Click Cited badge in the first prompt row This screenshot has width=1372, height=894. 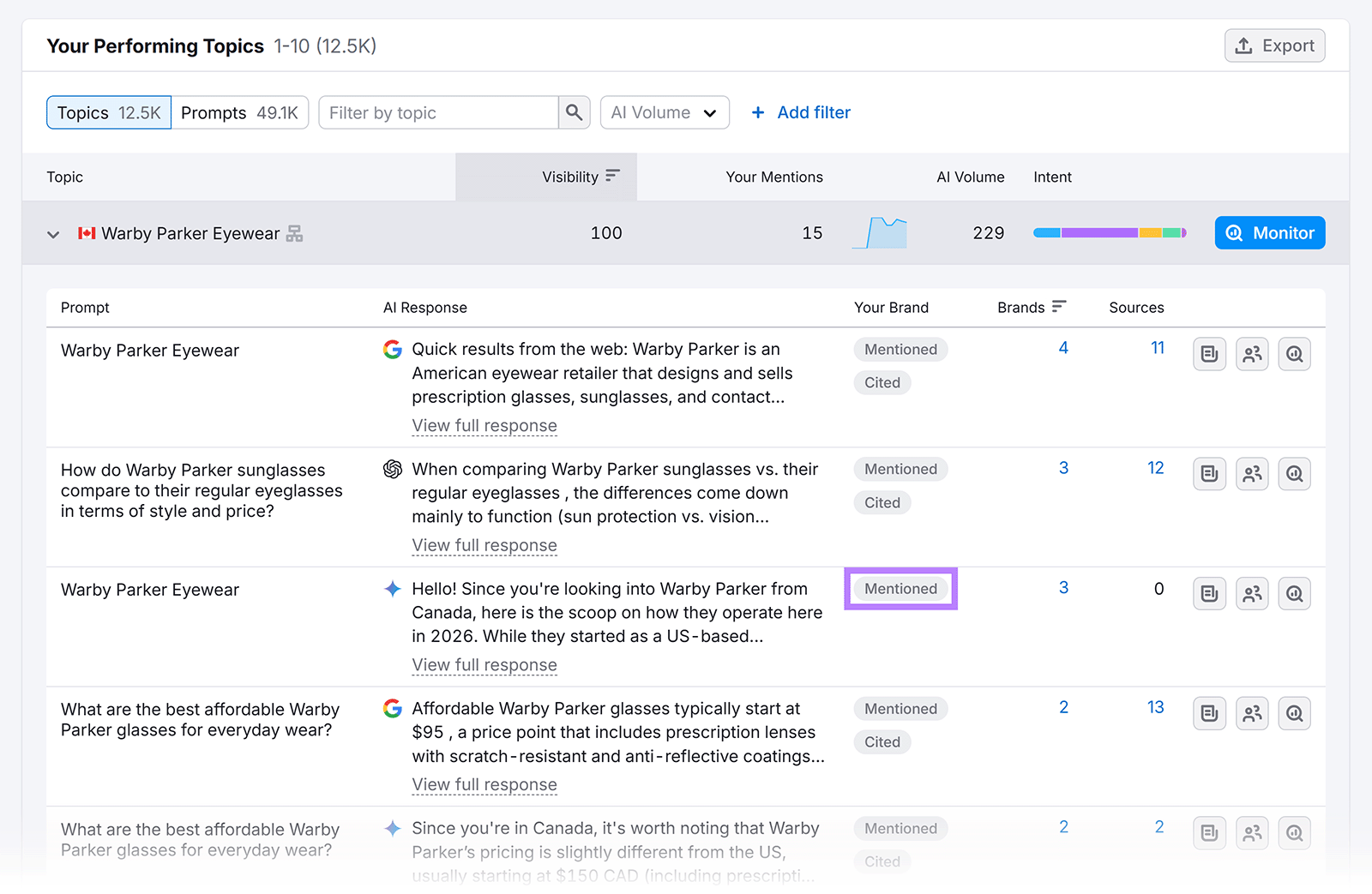[882, 382]
